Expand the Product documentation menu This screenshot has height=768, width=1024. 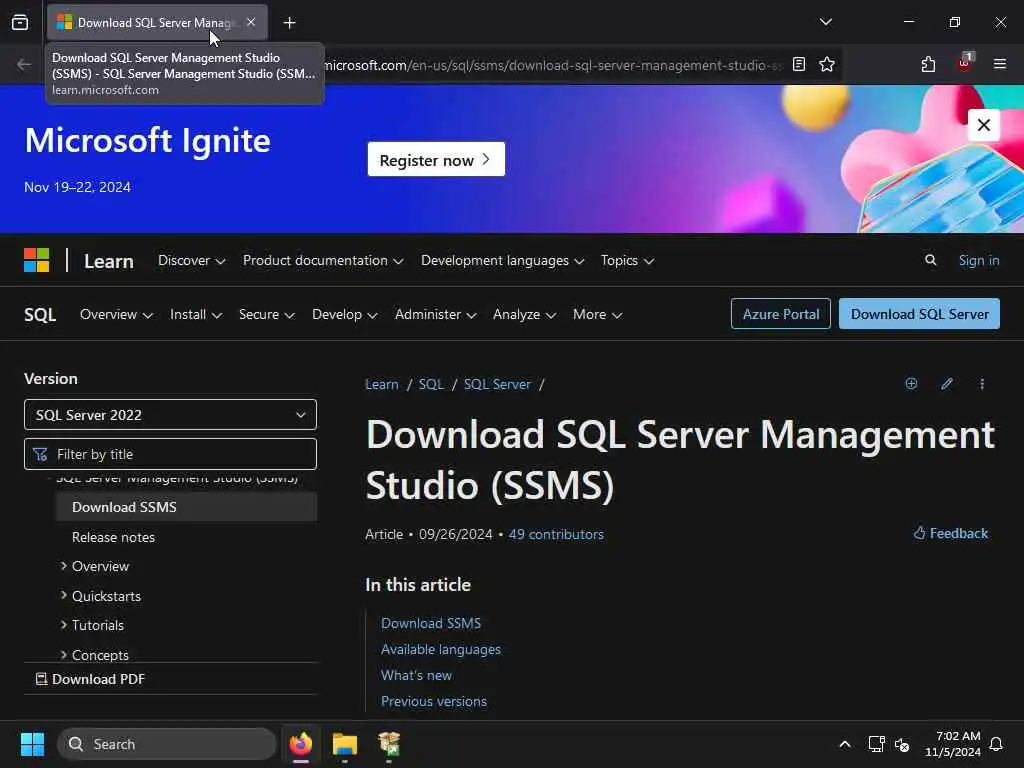point(323,261)
